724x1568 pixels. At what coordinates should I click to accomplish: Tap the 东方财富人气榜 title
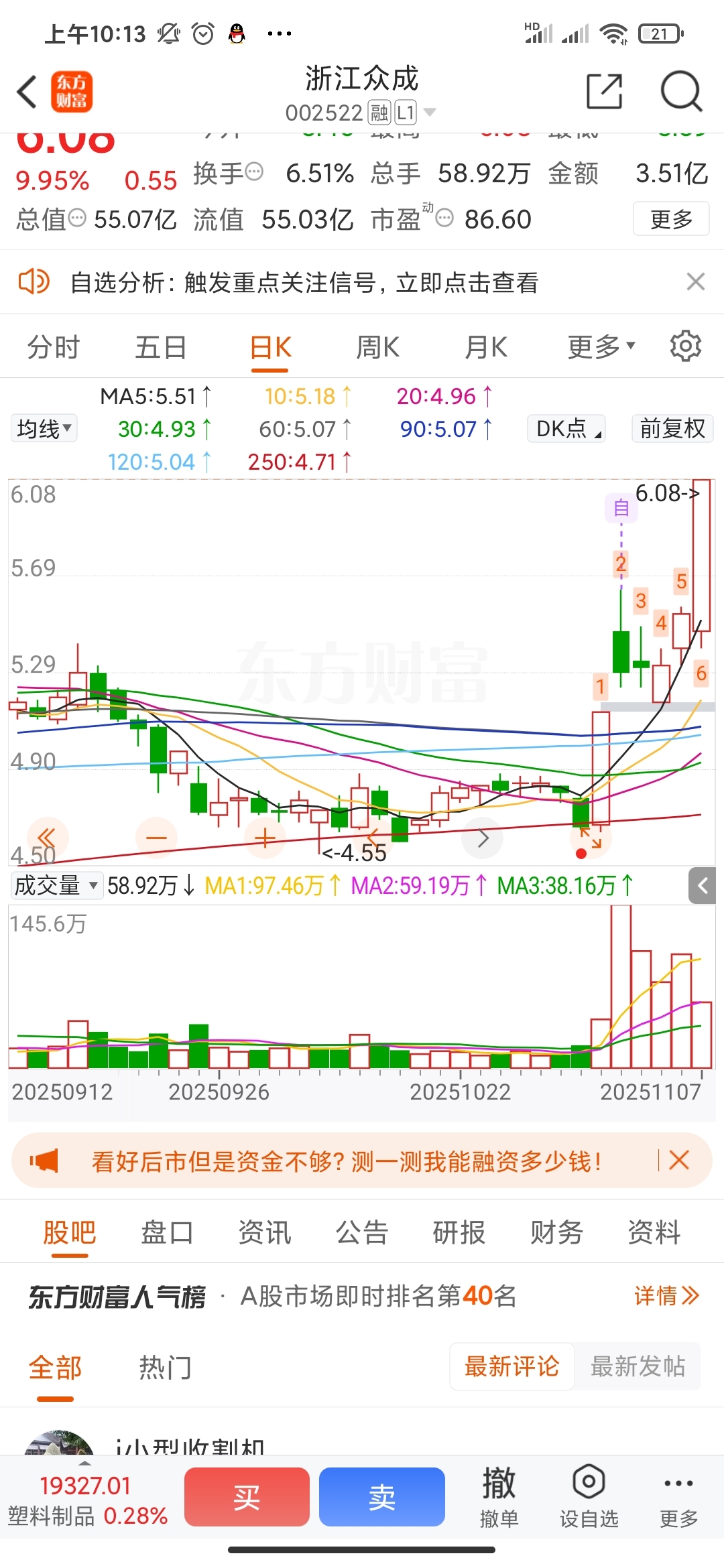[x=117, y=1296]
